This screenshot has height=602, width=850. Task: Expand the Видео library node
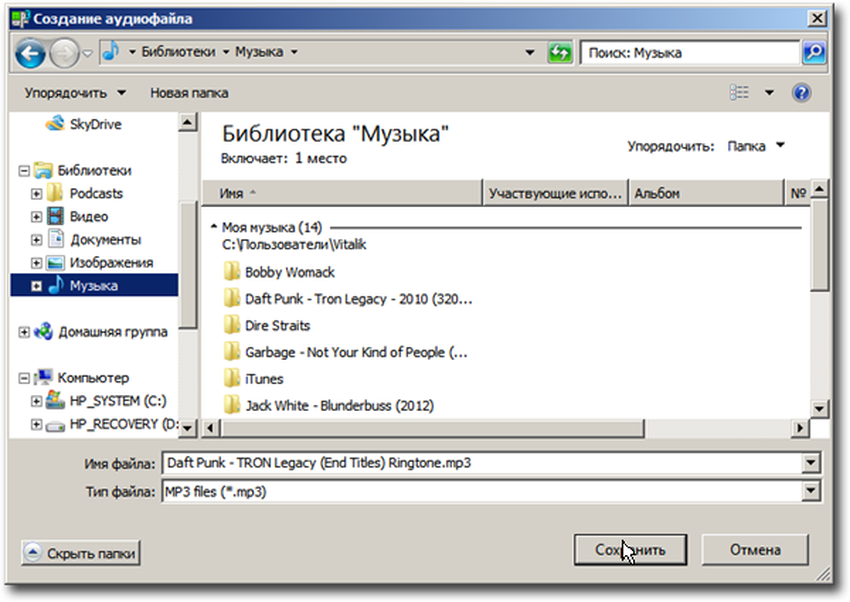point(37,217)
